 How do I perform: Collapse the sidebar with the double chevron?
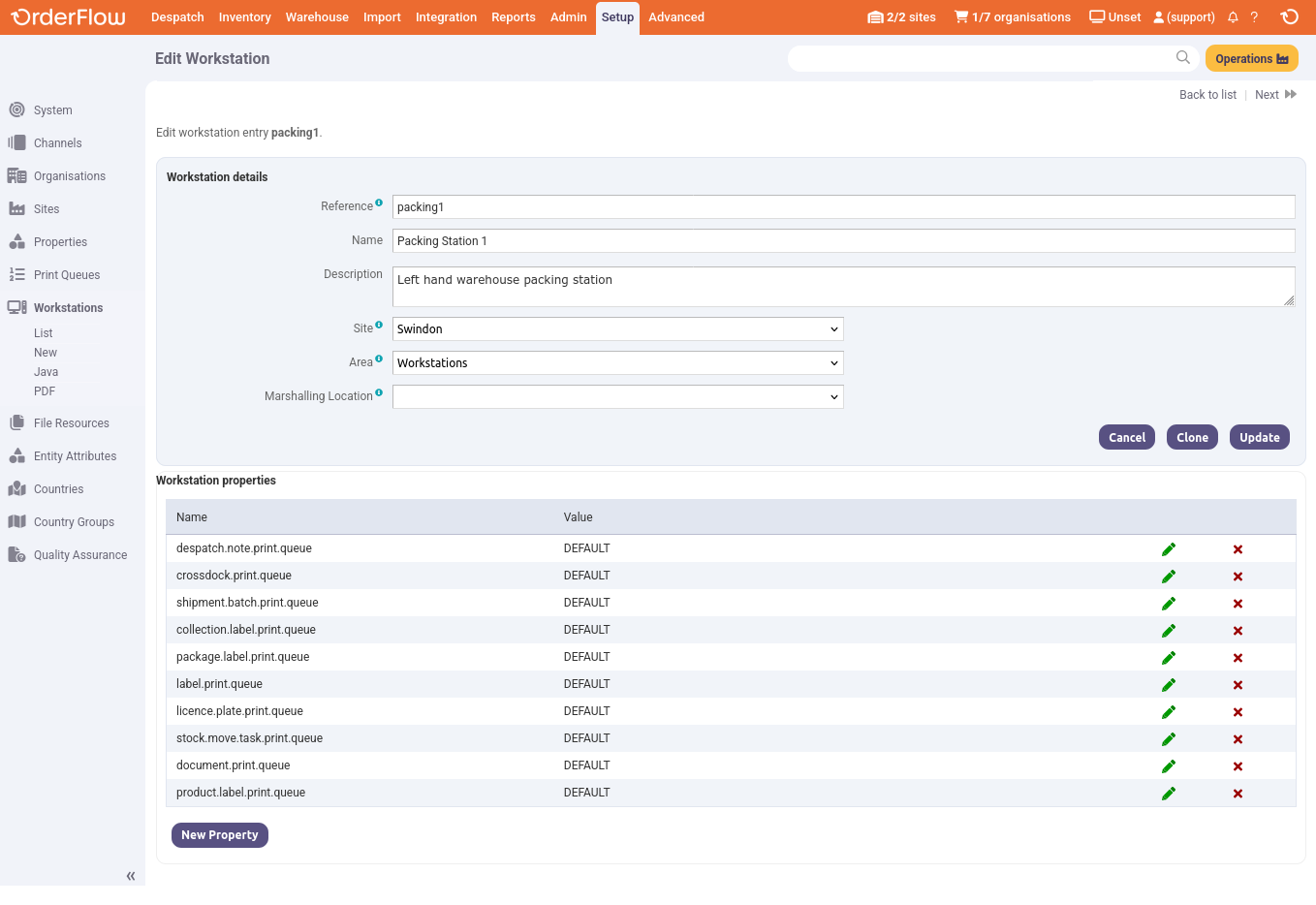click(131, 876)
